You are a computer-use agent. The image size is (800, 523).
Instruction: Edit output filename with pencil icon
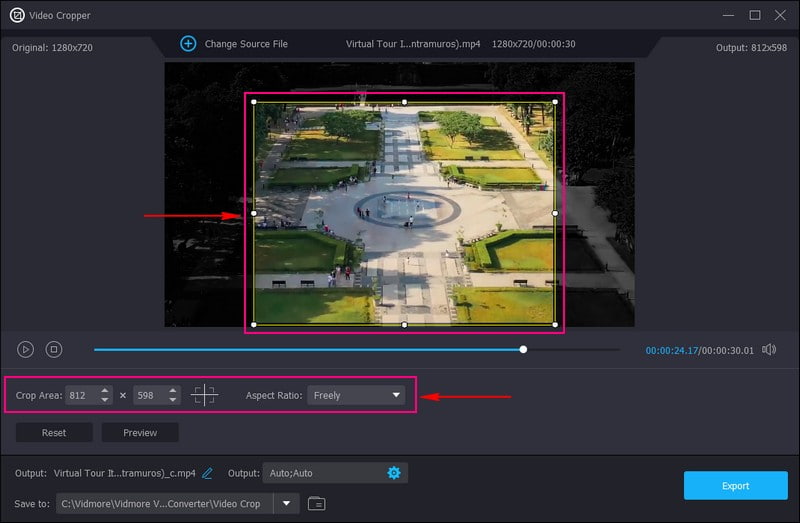click(x=208, y=473)
